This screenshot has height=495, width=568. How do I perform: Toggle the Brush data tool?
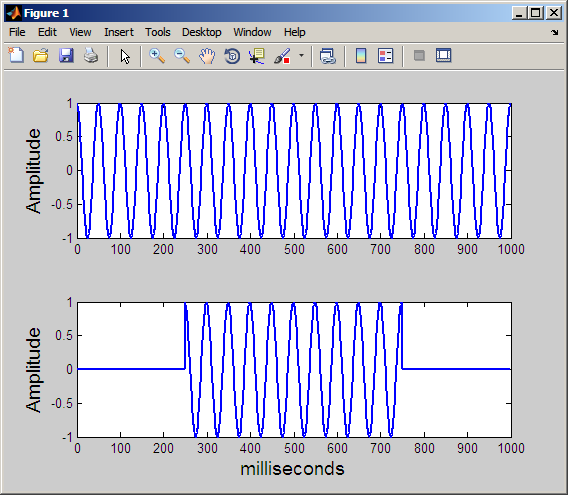(x=282, y=56)
